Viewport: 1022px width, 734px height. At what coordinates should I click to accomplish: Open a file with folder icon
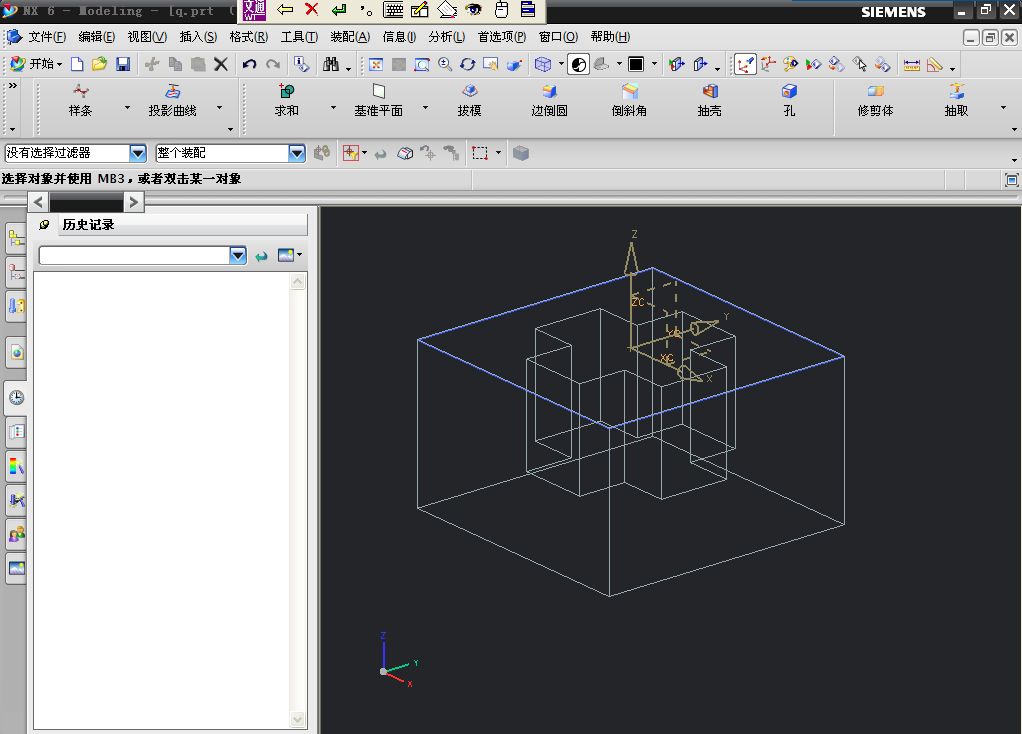[x=99, y=64]
